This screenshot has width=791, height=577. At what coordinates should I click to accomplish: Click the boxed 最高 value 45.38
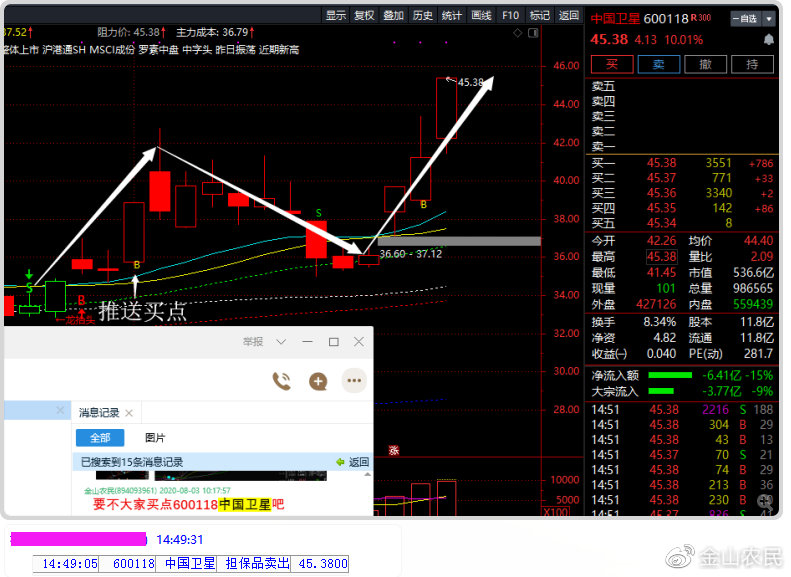[661, 257]
